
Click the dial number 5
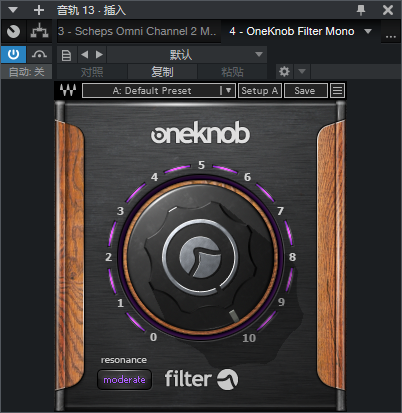coord(201,165)
